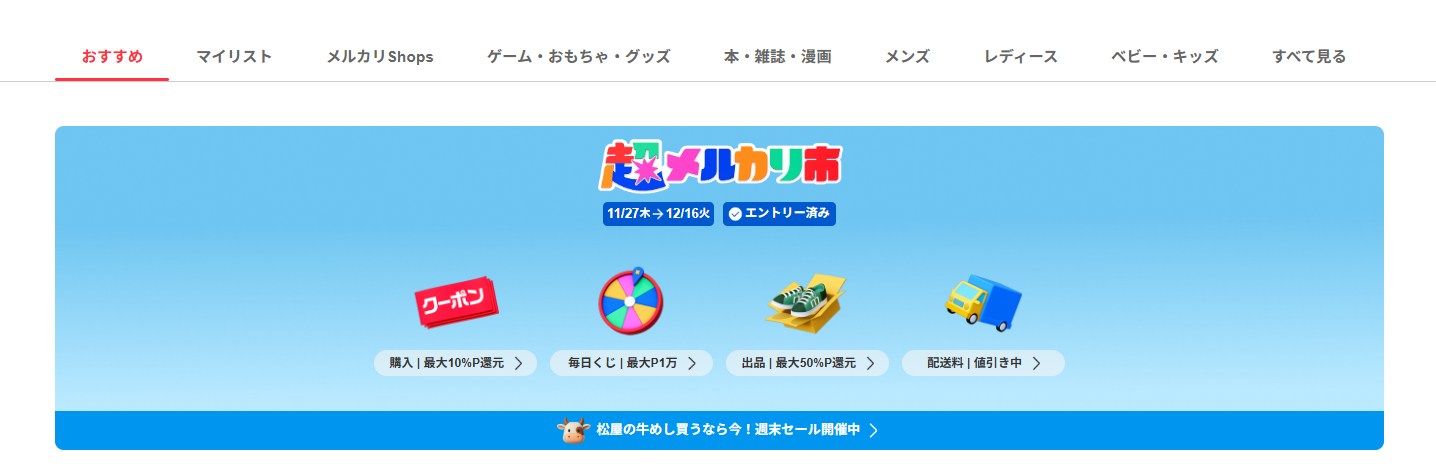Click the 11/27木→12/16火 date badge
The width and height of the screenshot is (1436, 470).
coord(659,214)
